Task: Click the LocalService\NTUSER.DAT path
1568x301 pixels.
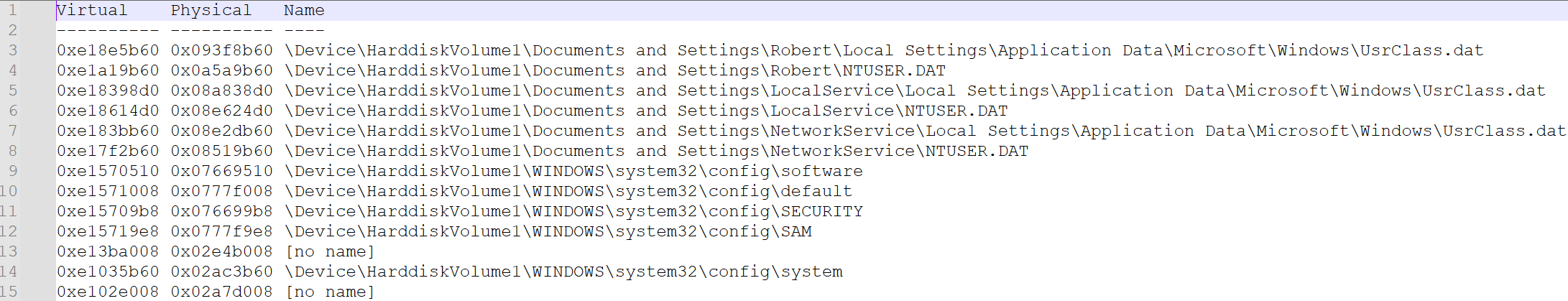Action: 646,111
